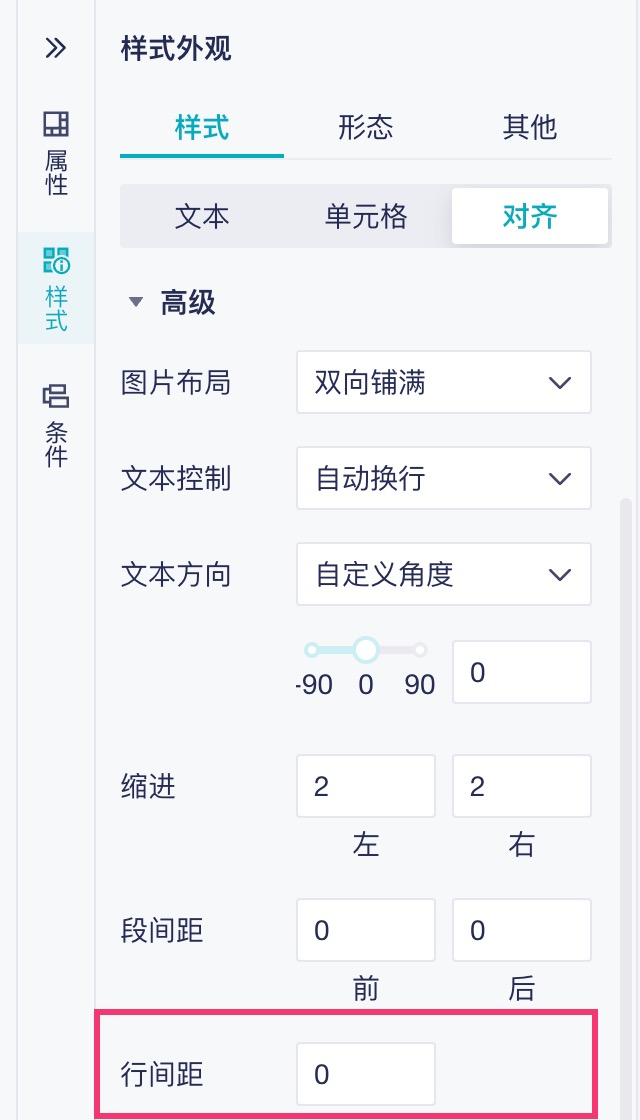
Task: Open the 条件 sidebar panel icon
Action: click(56, 425)
